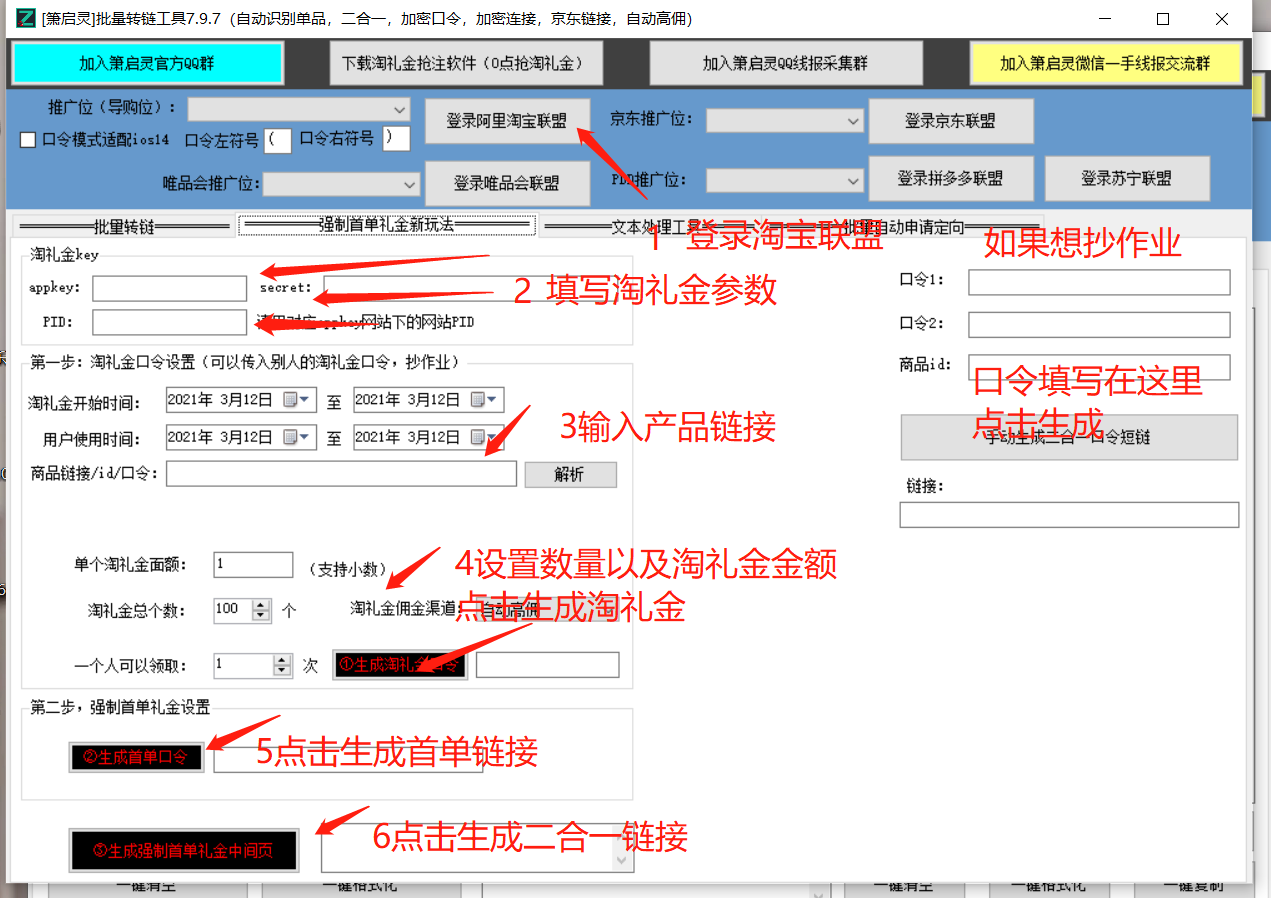
Task: Click 登录苏宁联盟 button
Action: point(1127,179)
